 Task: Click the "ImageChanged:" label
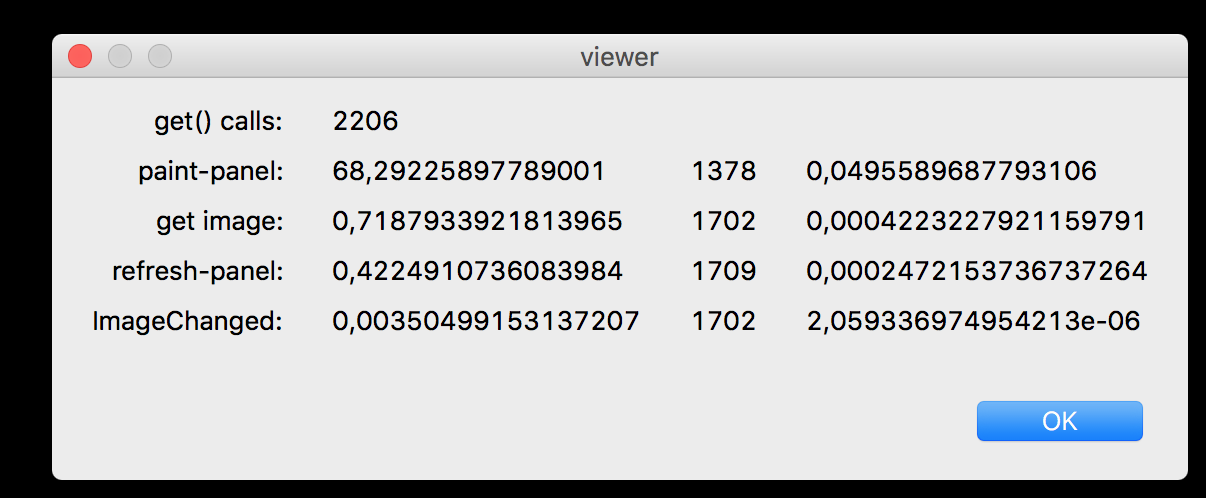click(188, 322)
